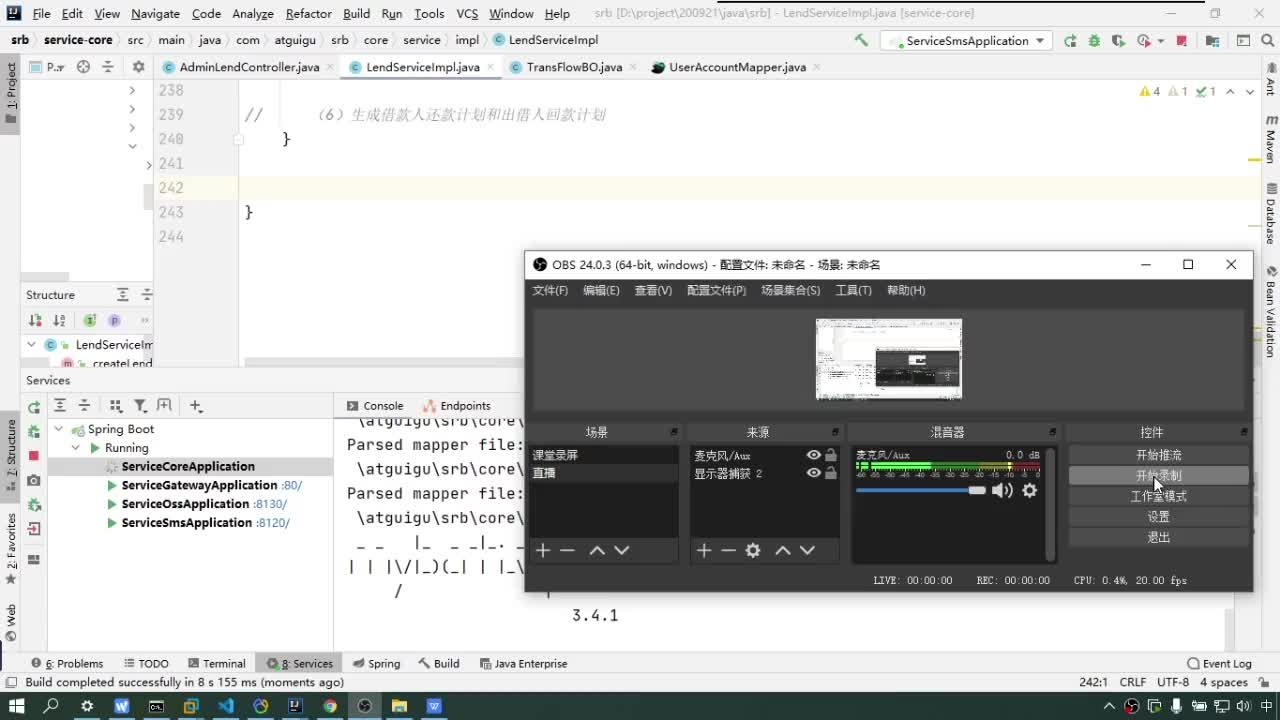Click the locate-file target icon in Project panel
This screenshot has height=720, width=1280.
[x=84, y=67]
